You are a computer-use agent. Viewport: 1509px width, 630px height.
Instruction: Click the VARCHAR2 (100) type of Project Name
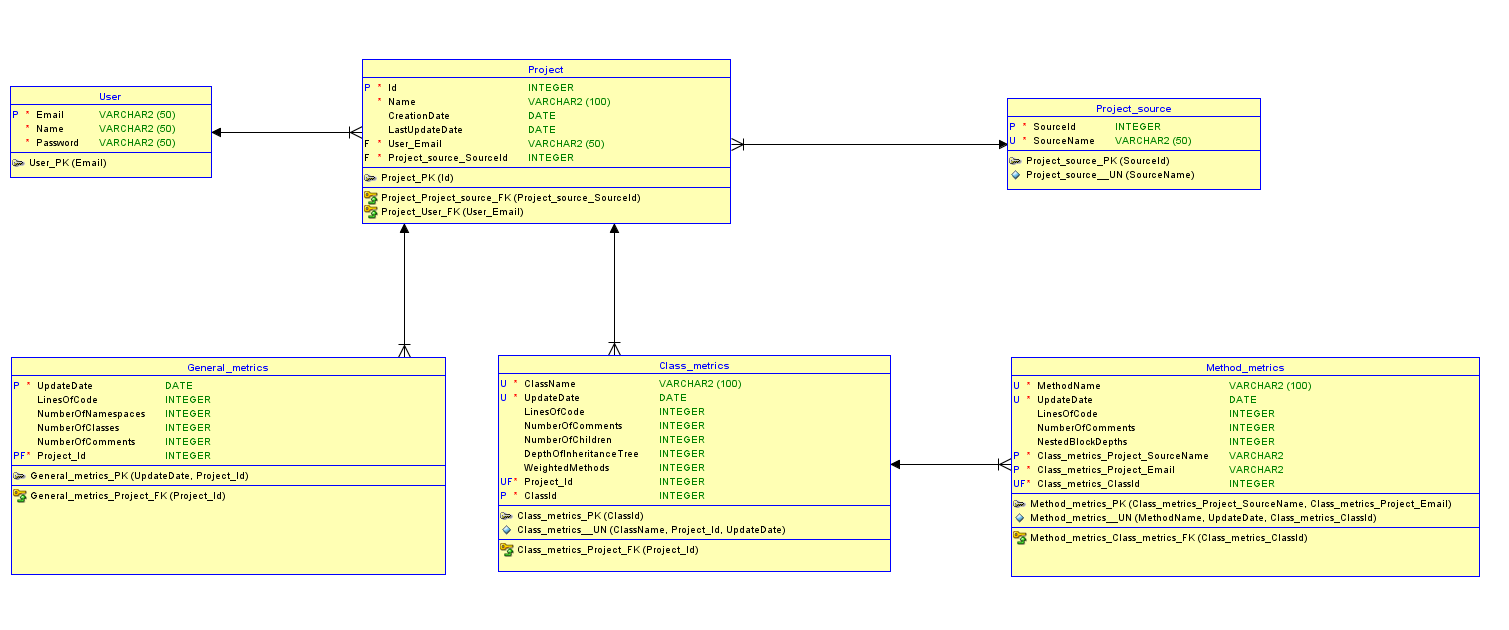tap(569, 102)
